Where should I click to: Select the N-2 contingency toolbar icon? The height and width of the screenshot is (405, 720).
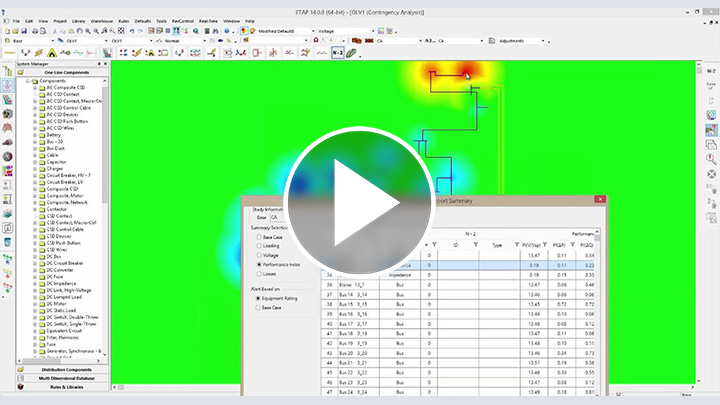click(x=337, y=52)
